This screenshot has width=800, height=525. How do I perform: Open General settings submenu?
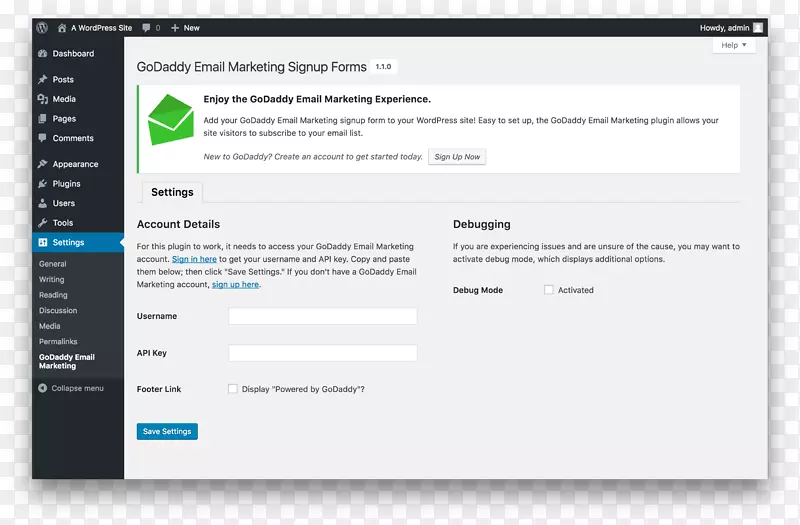click(x=53, y=264)
